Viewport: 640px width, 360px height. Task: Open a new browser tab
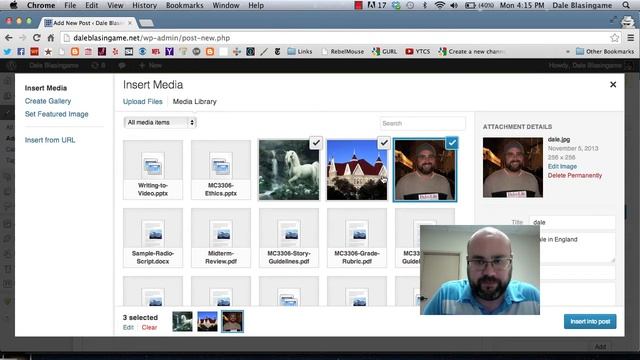click(x=146, y=23)
